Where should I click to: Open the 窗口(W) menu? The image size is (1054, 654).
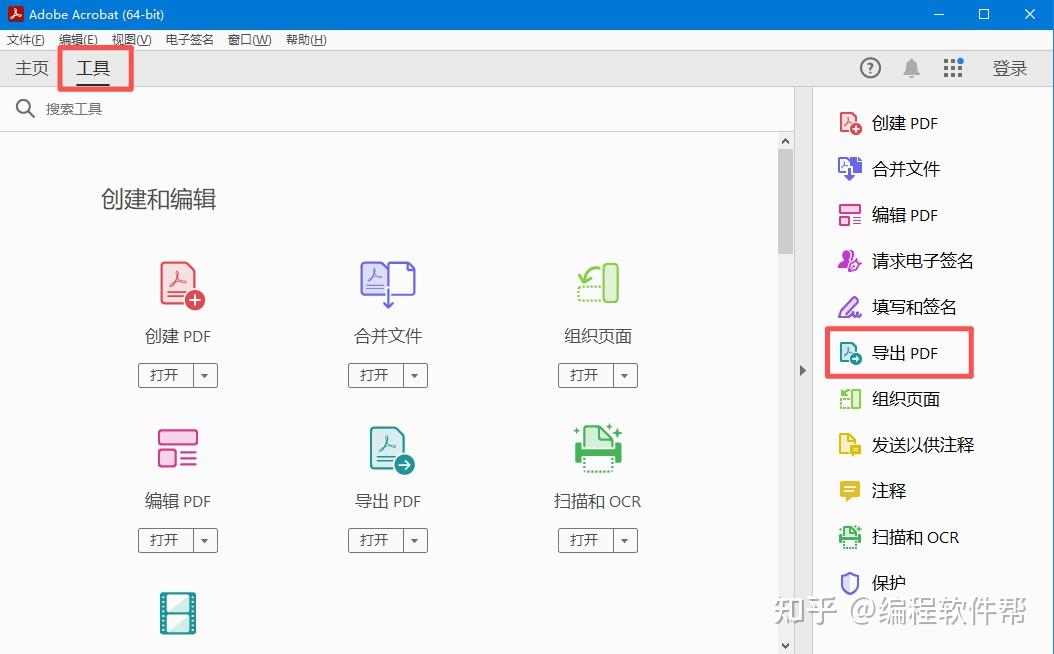[x=249, y=40]
